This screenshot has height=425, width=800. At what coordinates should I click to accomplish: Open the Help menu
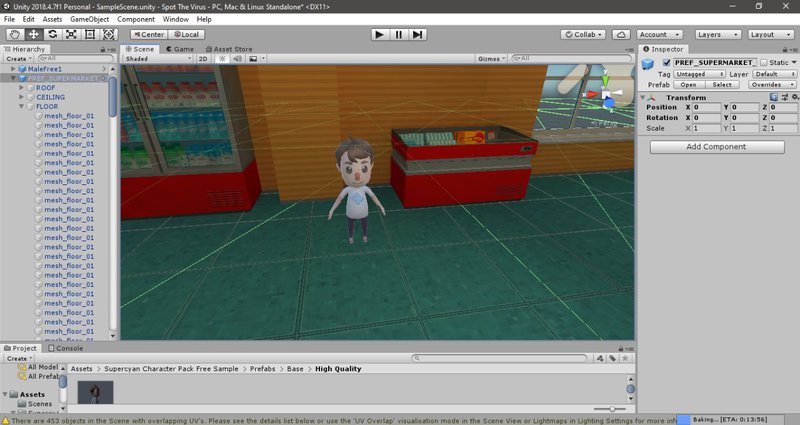pyautogui.click(x=204, y=19)
